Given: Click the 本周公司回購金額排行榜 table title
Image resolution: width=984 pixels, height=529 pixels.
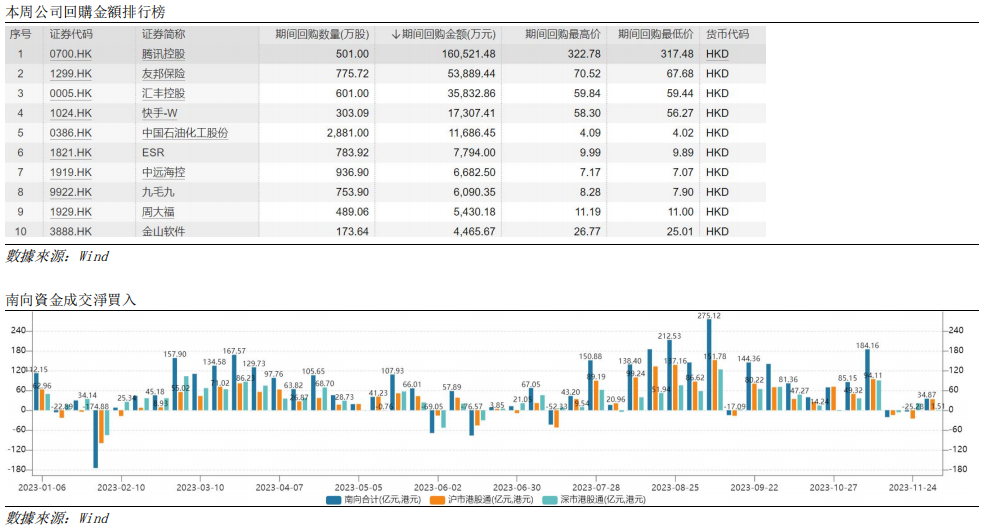Looking at the screenshot, I should (x=85, y=12).
